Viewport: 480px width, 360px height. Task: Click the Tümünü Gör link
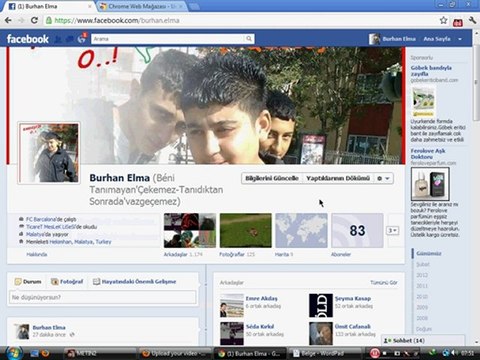pyautogui.click(x=384, y=282)
